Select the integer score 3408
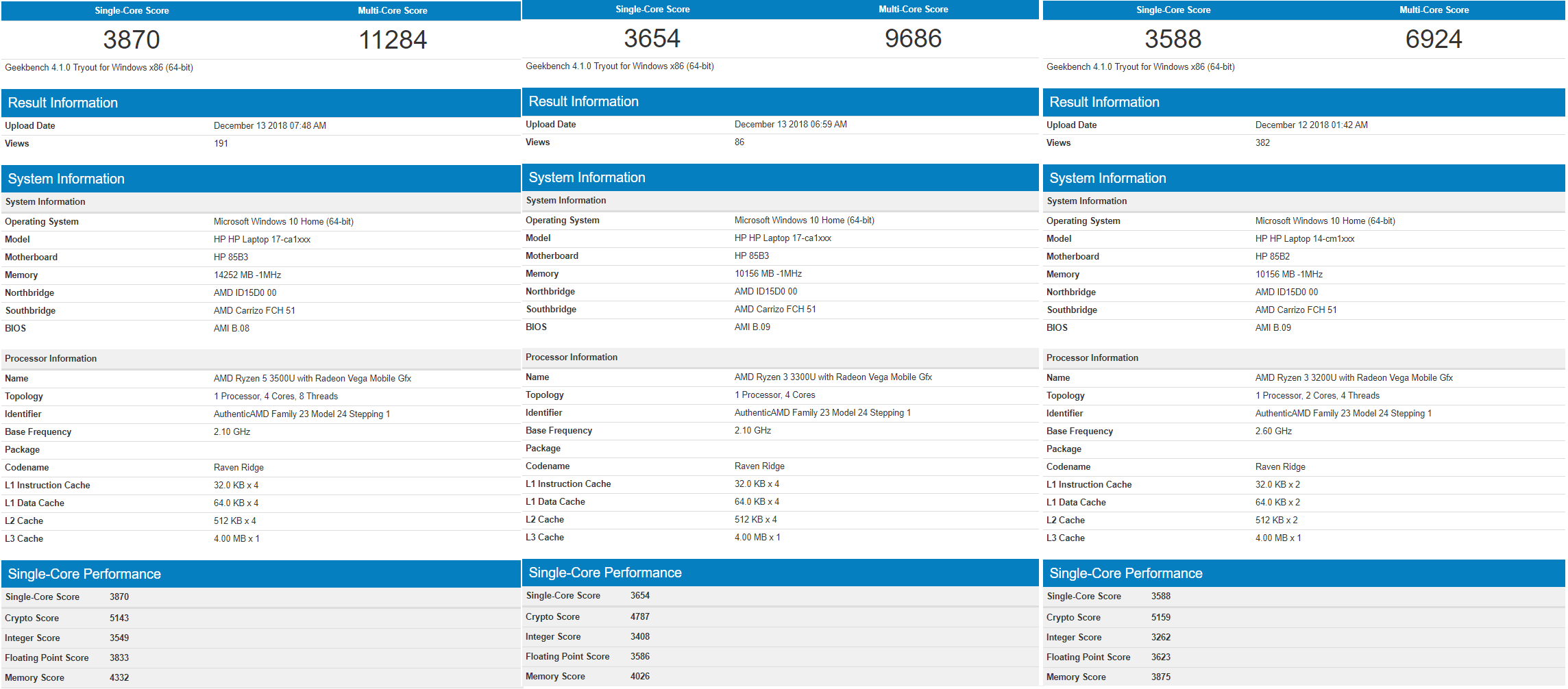The height and width of the screenshot is (689, 1568). (x=640, y=636)
